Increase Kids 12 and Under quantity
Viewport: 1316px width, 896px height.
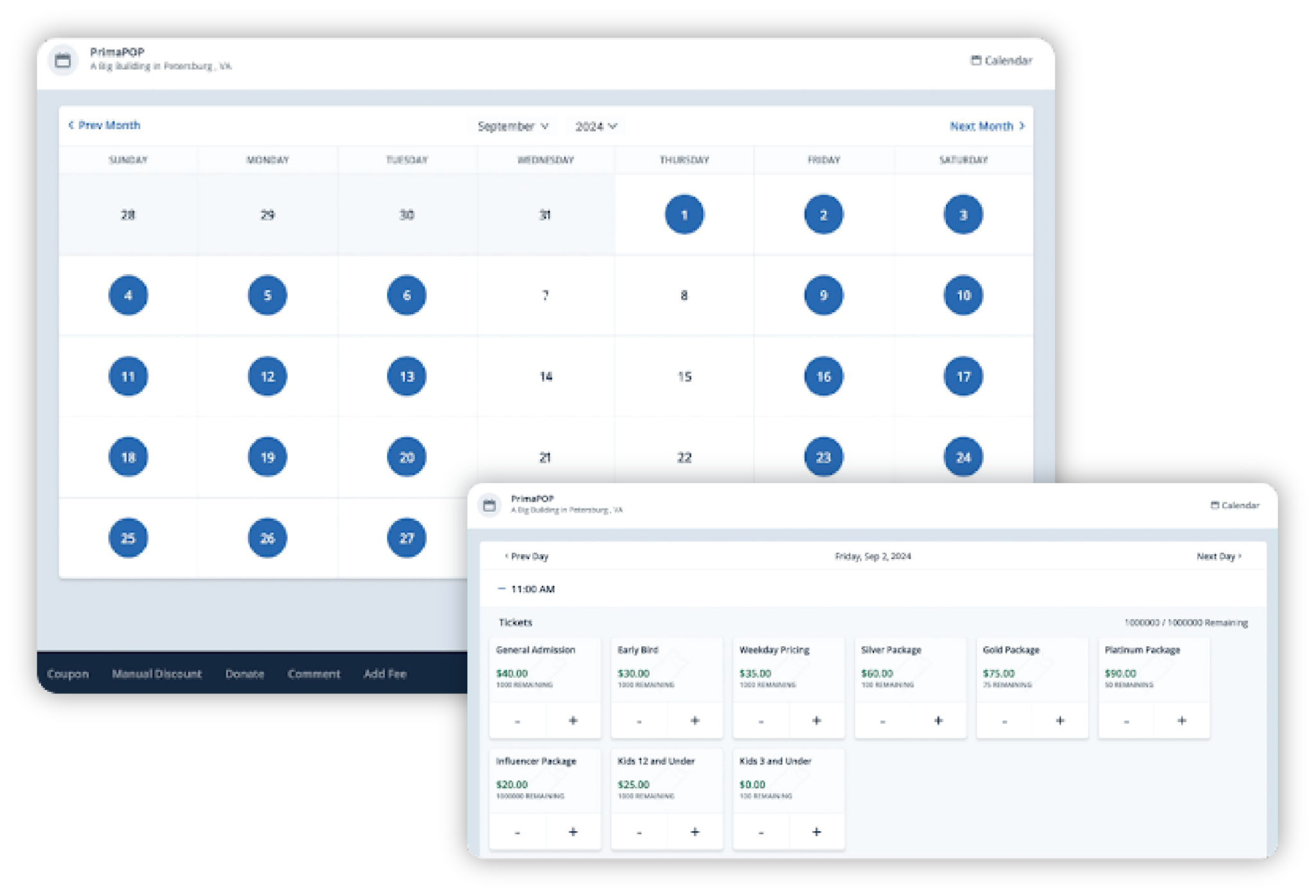tap(695, 831)
